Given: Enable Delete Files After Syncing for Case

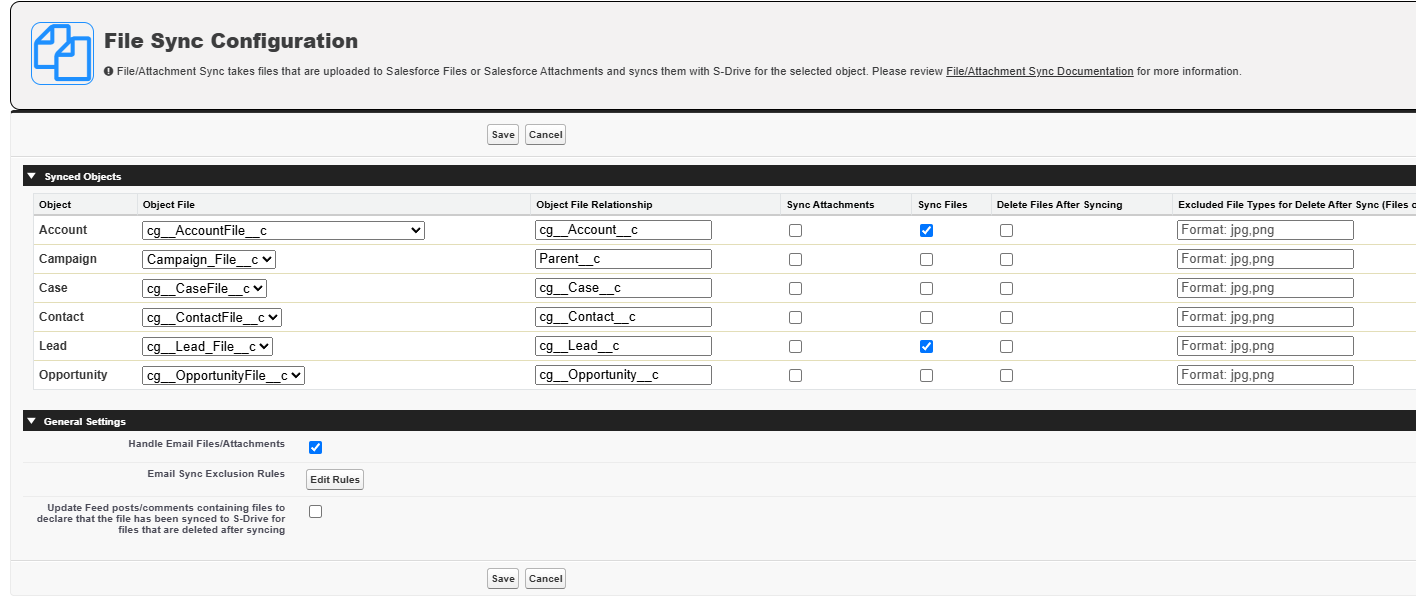Looking at the screenshot, I should [x=1006, y=289].
